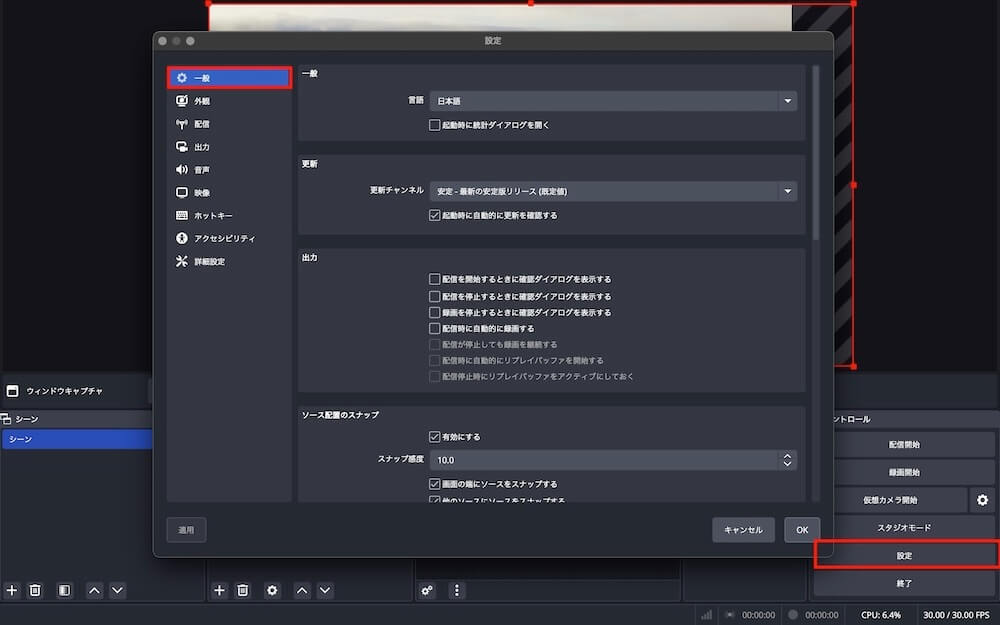Image resolution: width=1000 pixels, height=625 pixels.
Task: Move source up in the sources toolbar
Action: coord(302,591)
